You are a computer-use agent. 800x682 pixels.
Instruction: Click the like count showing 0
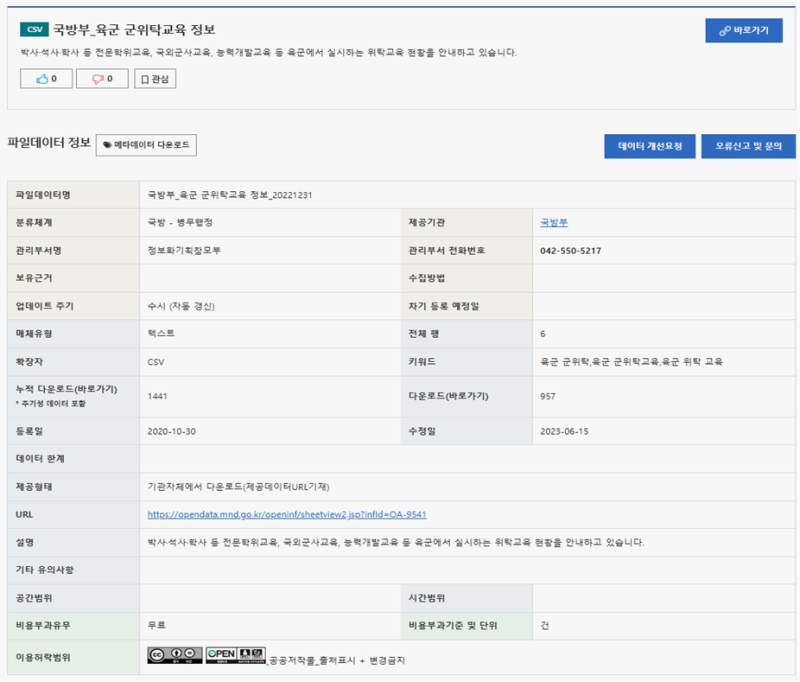point(52,78)
